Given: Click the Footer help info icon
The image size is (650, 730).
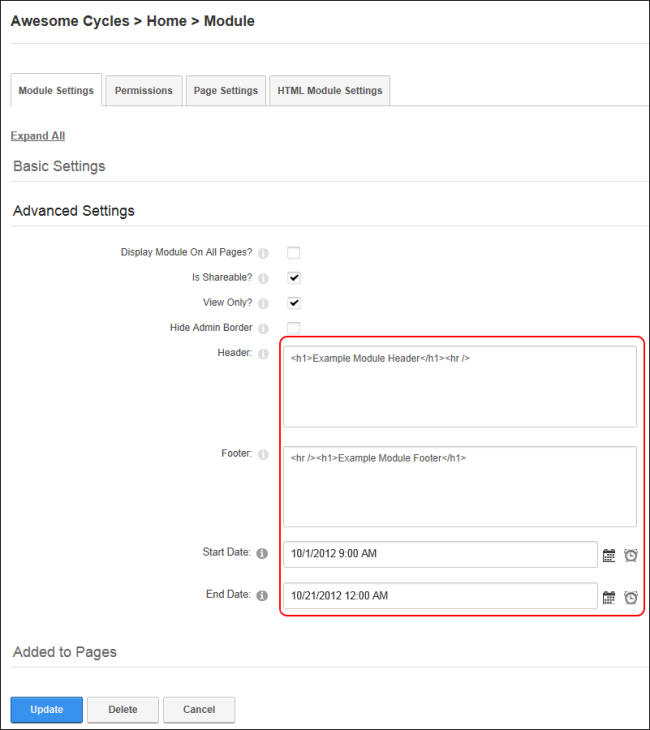Looking at the screenshot, I should pyautogui.click(x=263, y=454).
